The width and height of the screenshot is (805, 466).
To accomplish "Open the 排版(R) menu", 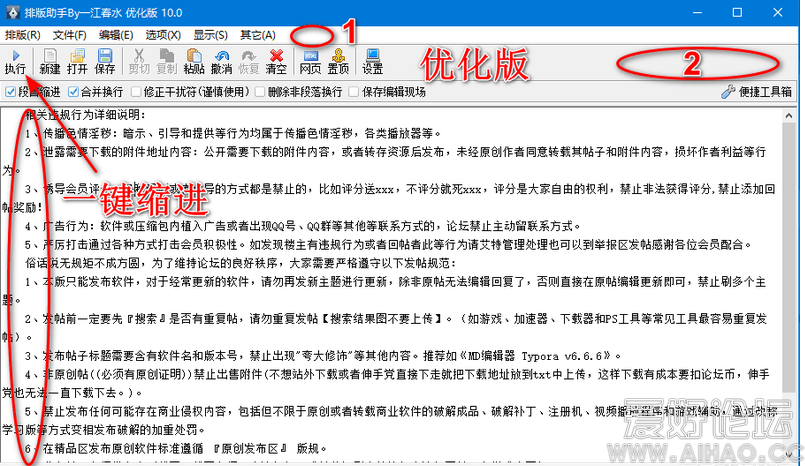I will pos(22,35).
